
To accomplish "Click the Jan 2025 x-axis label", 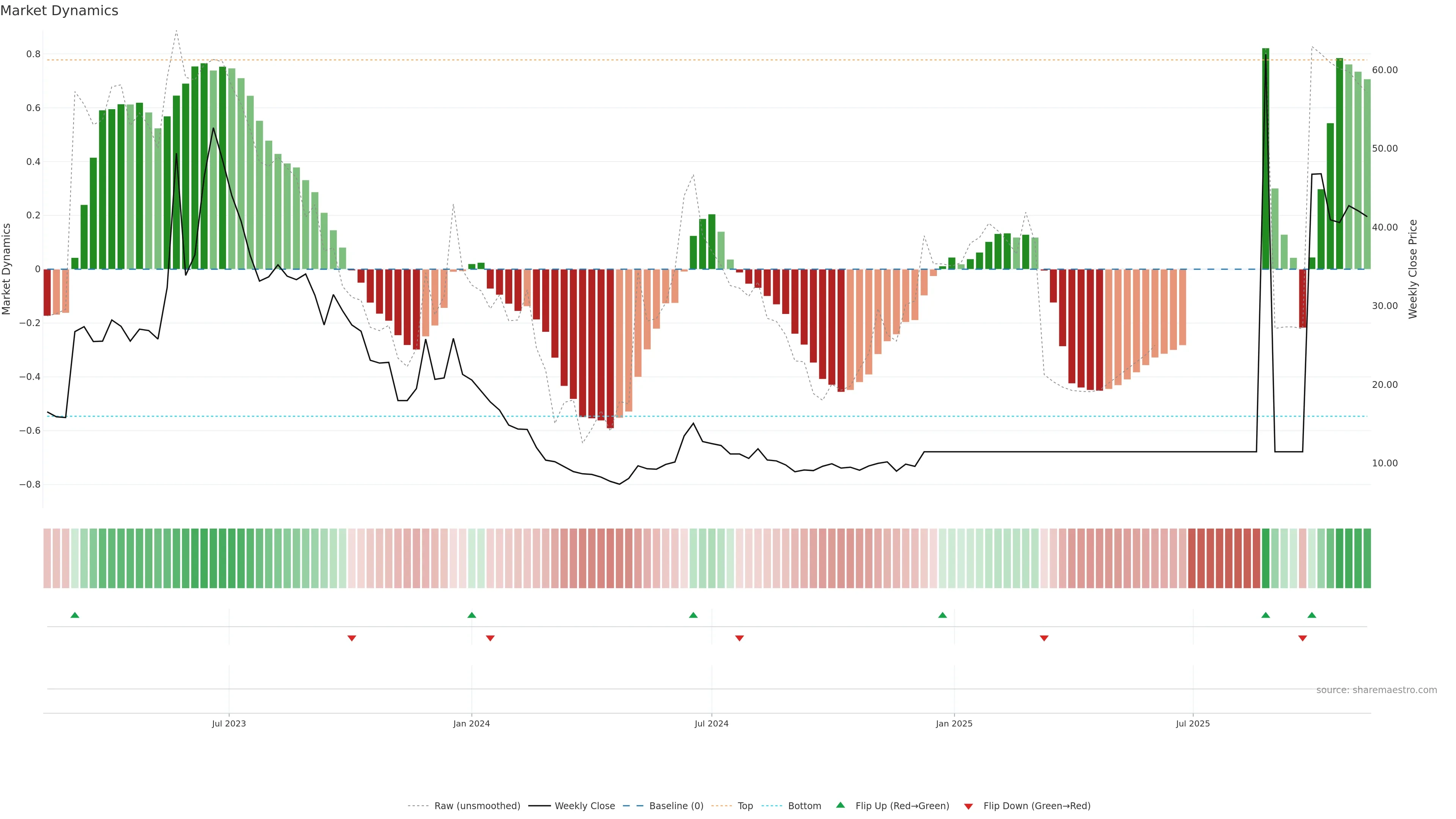I will [954, 723].
